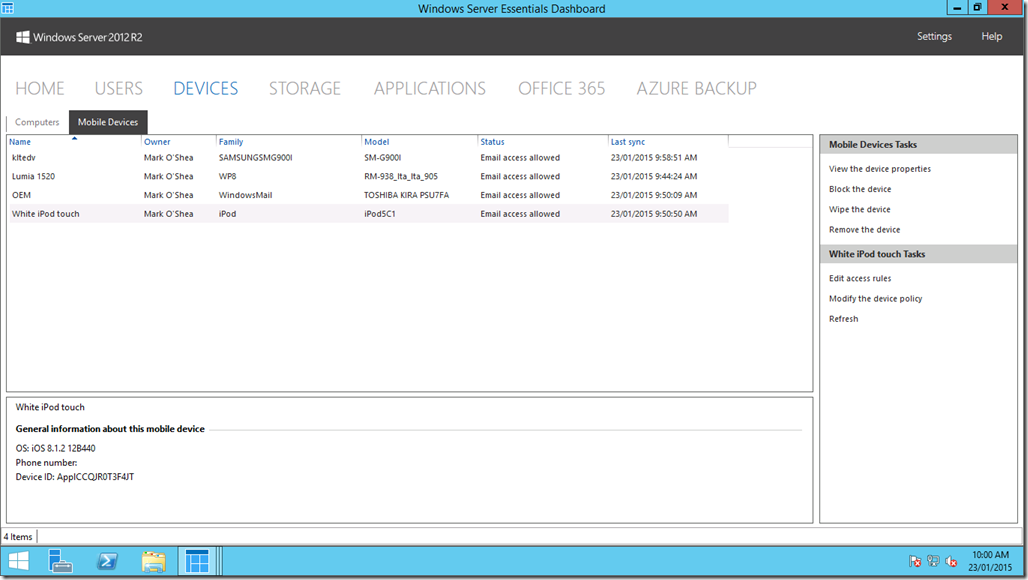The image size is (1028, 580).
Task: Click the Device ID ApplCCQJR0T3F4JT text
Action: click(75, 477)
